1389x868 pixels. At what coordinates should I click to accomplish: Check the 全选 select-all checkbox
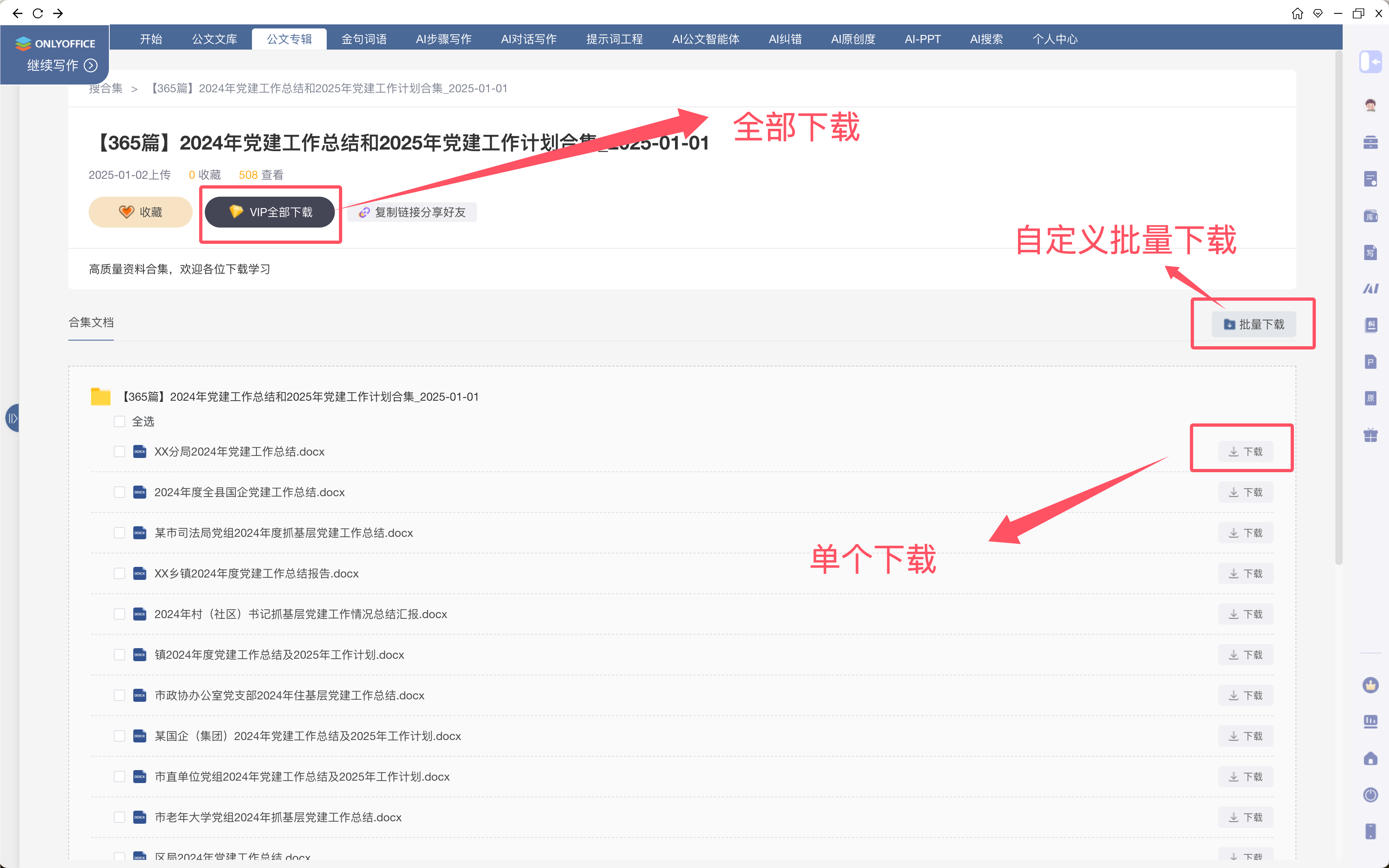119,421
